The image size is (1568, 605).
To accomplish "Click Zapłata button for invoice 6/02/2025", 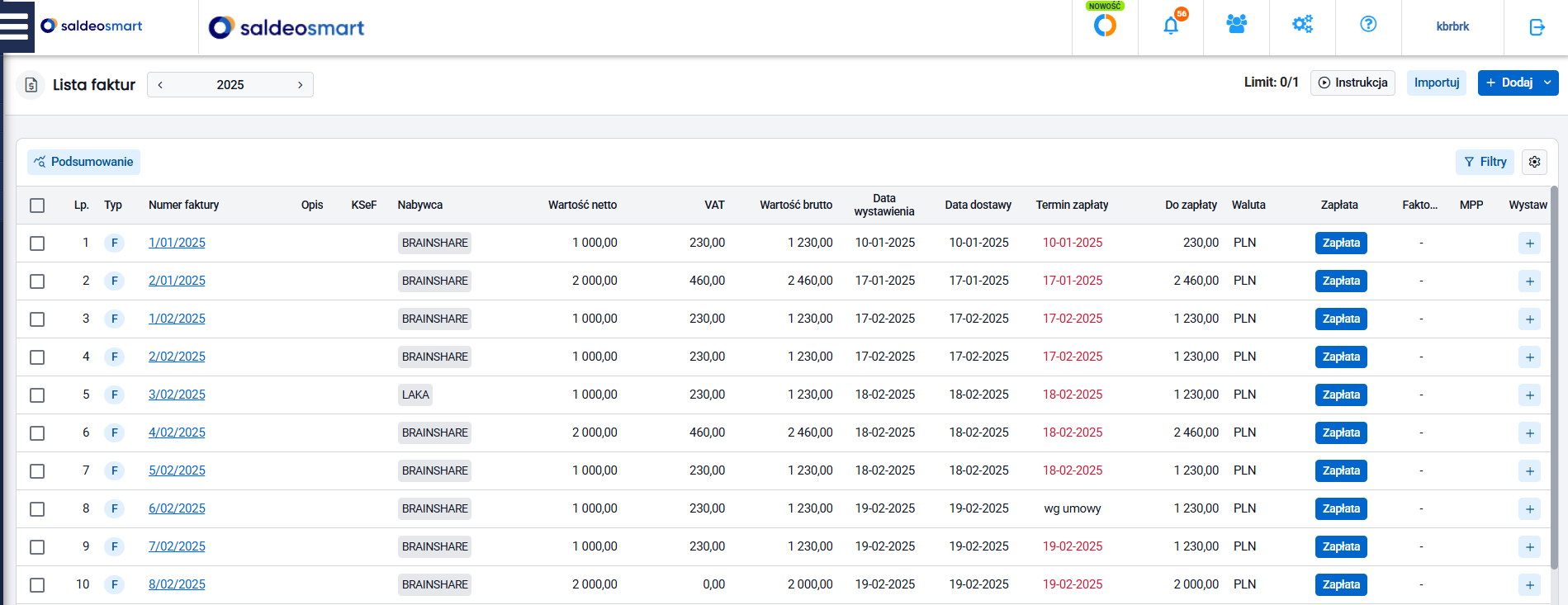I will point(1341,508).
